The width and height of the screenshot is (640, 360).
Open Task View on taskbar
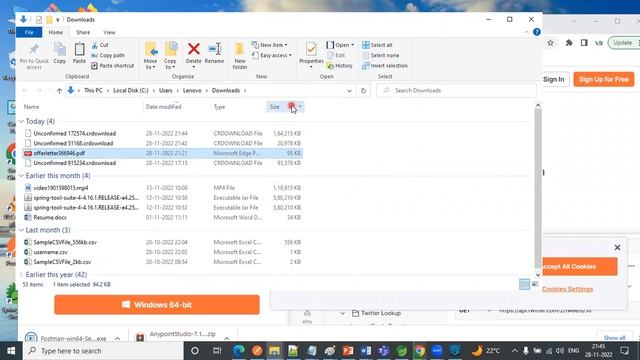[217, 351]
